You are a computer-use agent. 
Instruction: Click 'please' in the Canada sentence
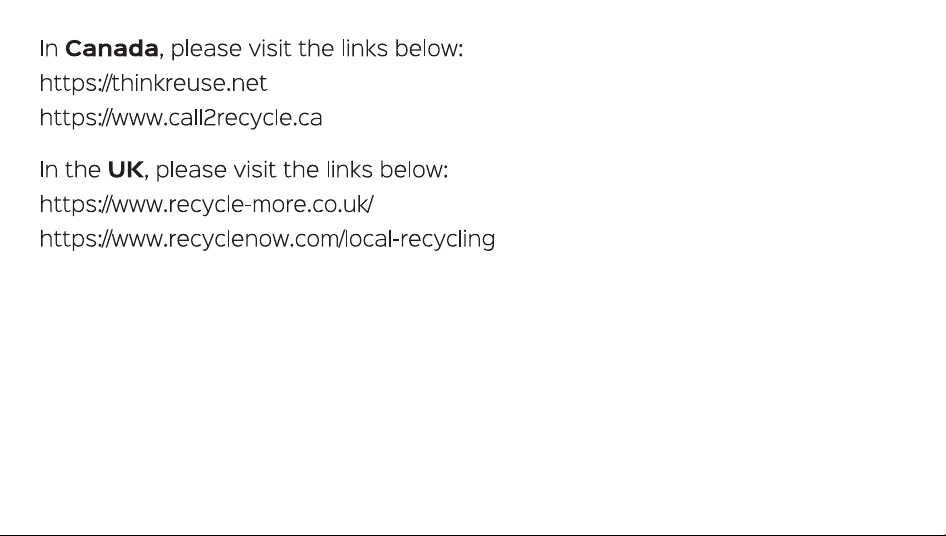click(206, 49)
